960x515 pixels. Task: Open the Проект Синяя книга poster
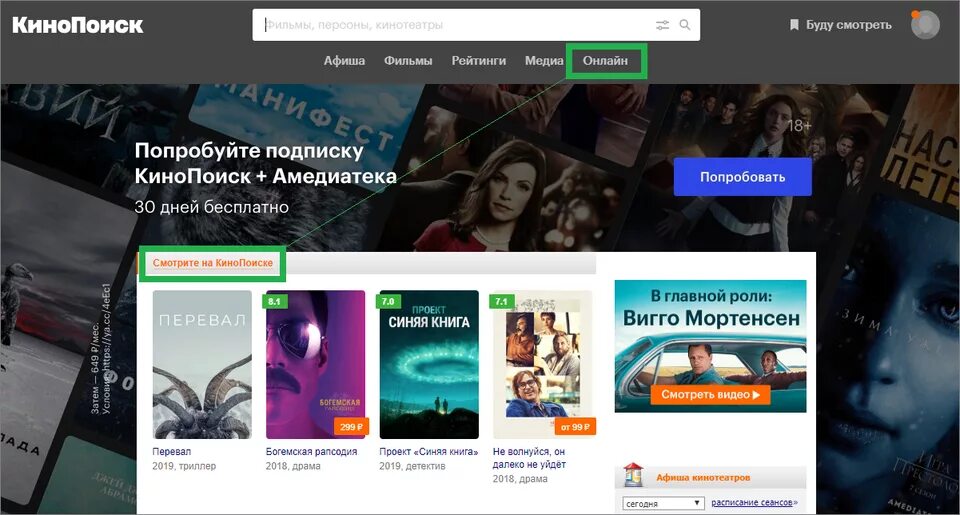pos(429,364)
